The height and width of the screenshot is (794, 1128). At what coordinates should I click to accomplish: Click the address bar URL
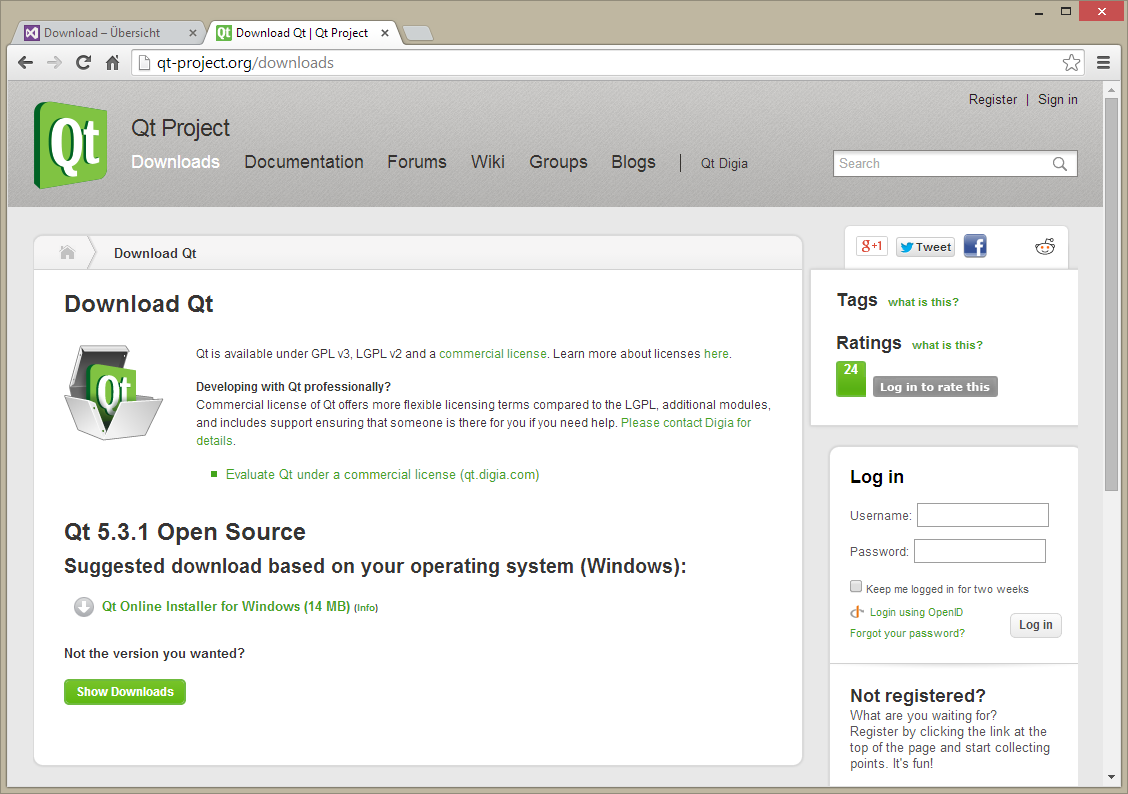coord(245,63)
